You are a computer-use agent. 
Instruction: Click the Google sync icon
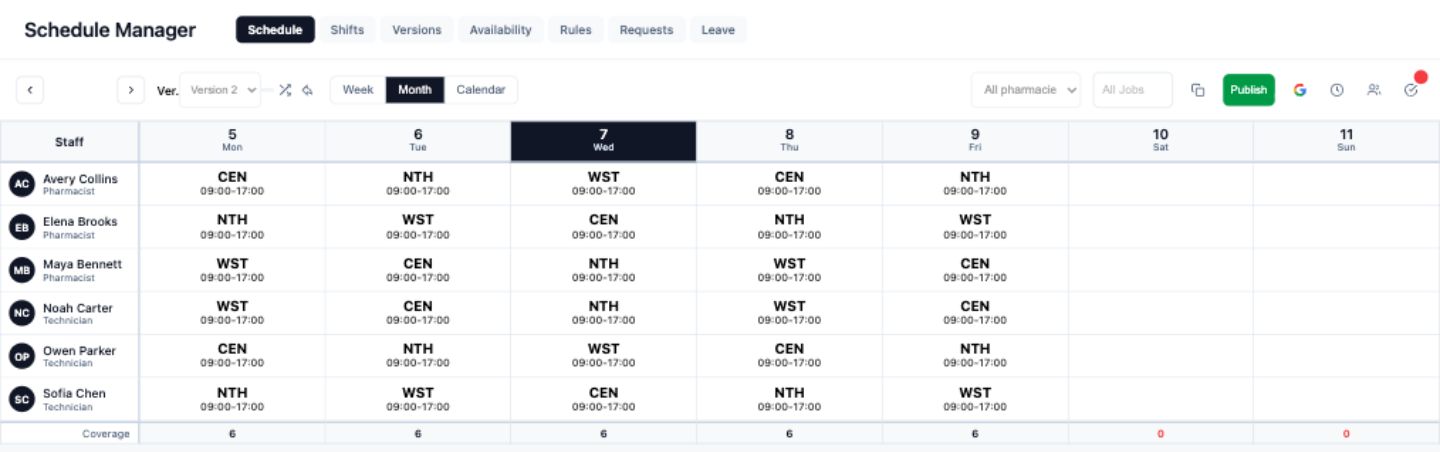click(x=1300, y=90)
